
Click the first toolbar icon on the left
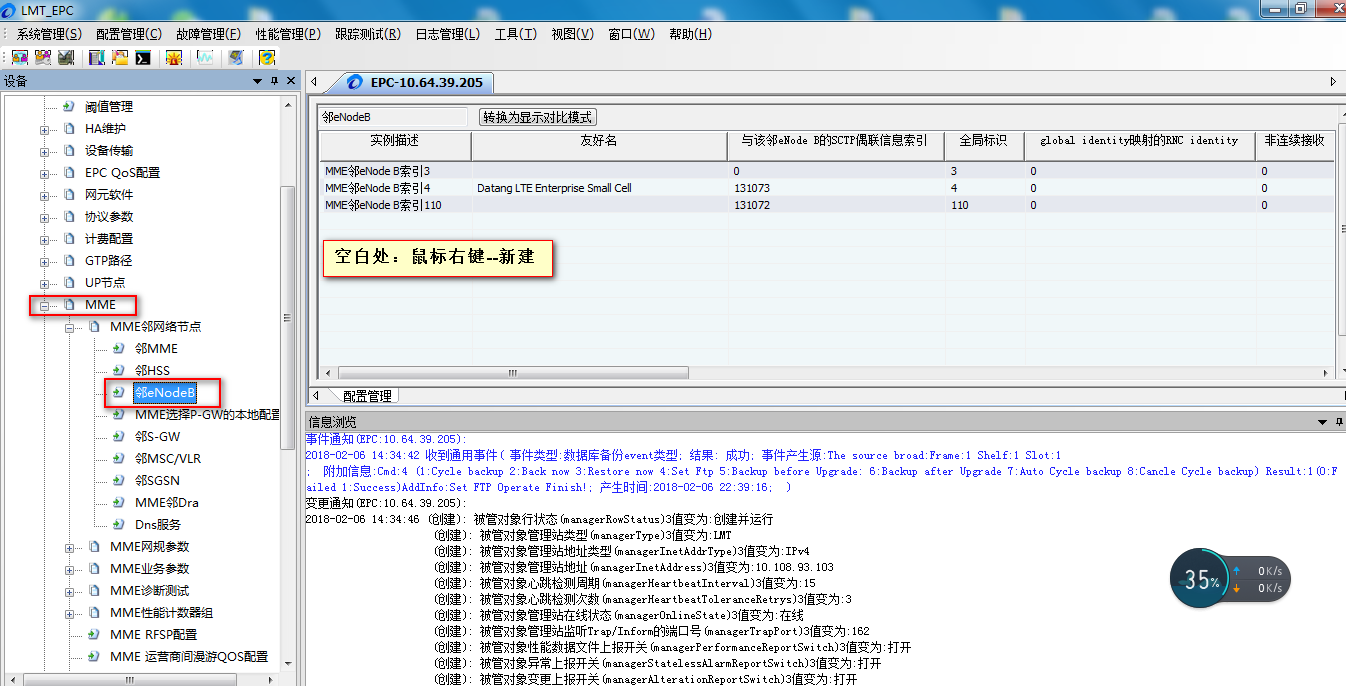[x=19, y=58]
